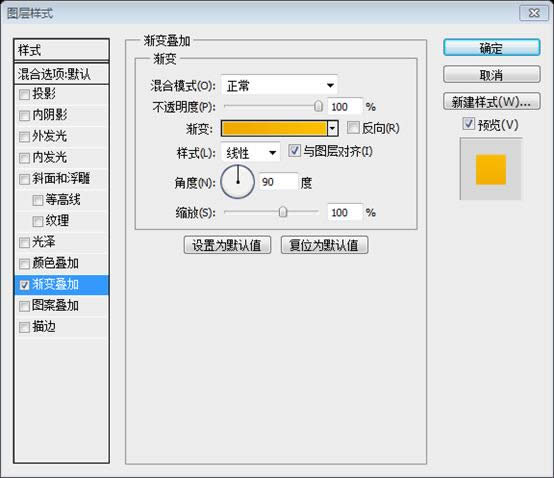Screen dimensions: 554x478
Task: Click the 不透明度 opacity slider handle
Action: coord(318,106)
